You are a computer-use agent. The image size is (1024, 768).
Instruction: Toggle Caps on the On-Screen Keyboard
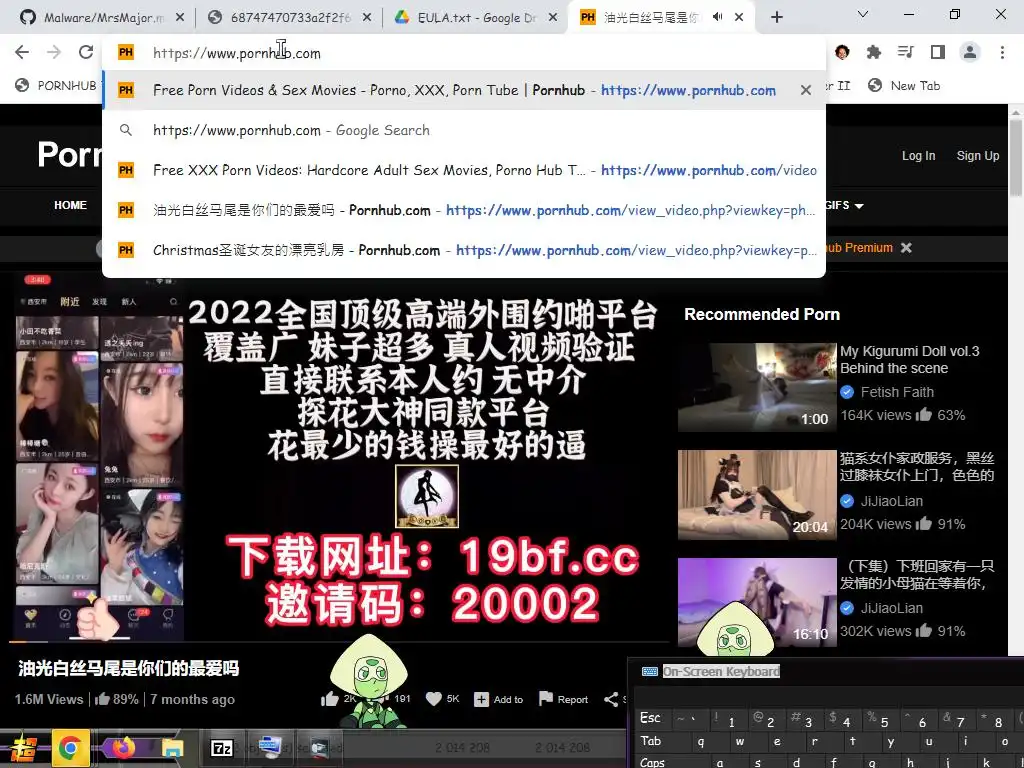652,762
